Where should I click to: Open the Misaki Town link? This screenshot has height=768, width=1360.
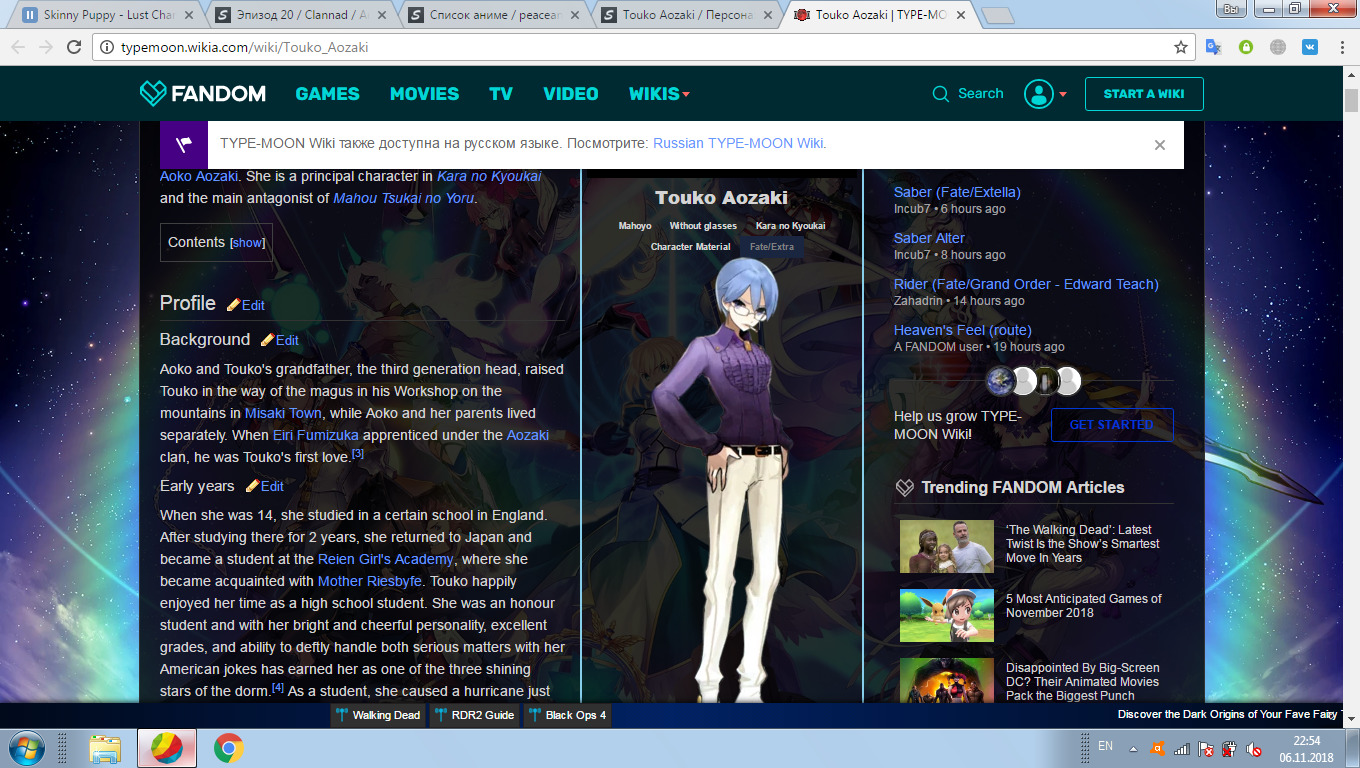[283, 413]
